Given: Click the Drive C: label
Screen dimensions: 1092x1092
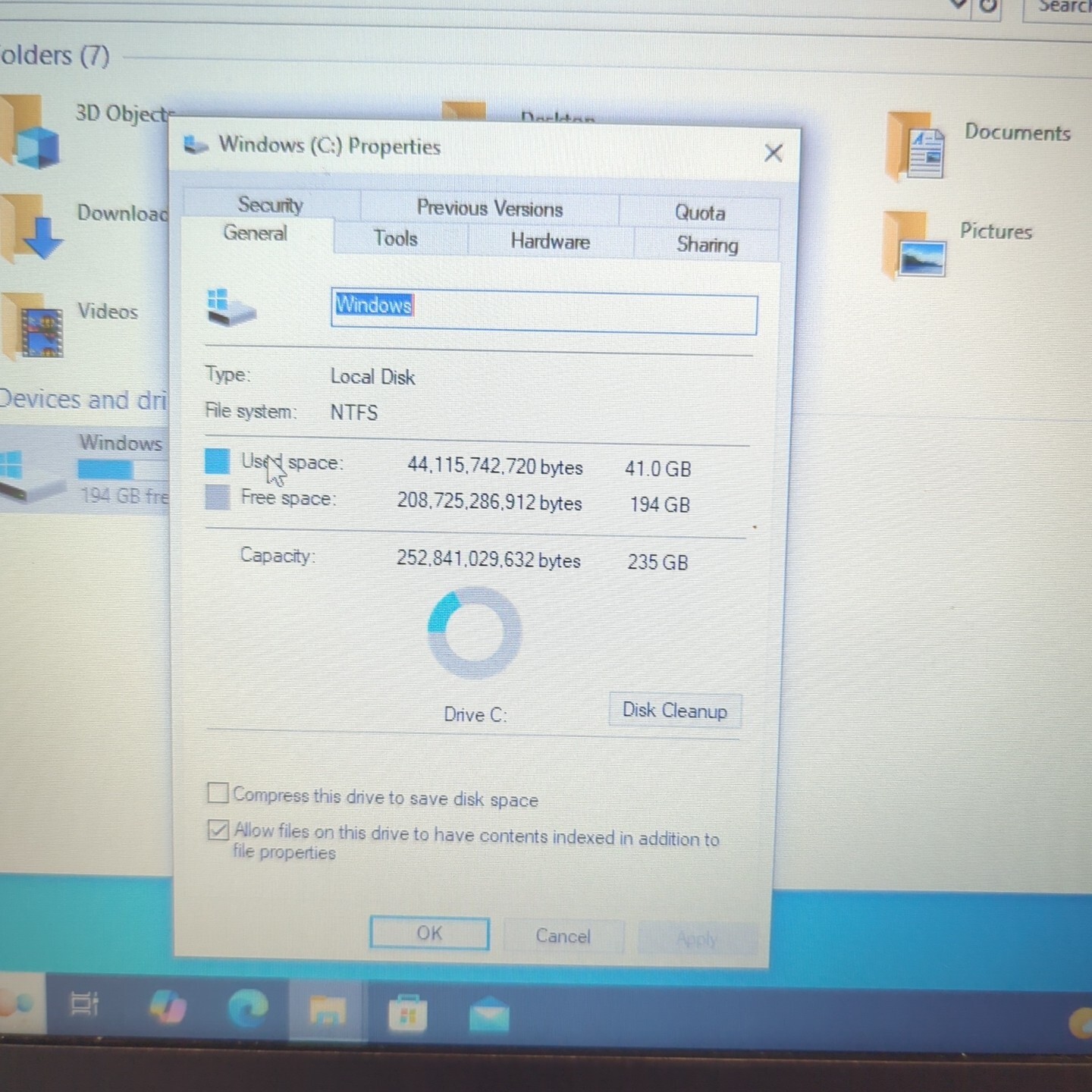Looking at the screenshot, I should (475, 714).
